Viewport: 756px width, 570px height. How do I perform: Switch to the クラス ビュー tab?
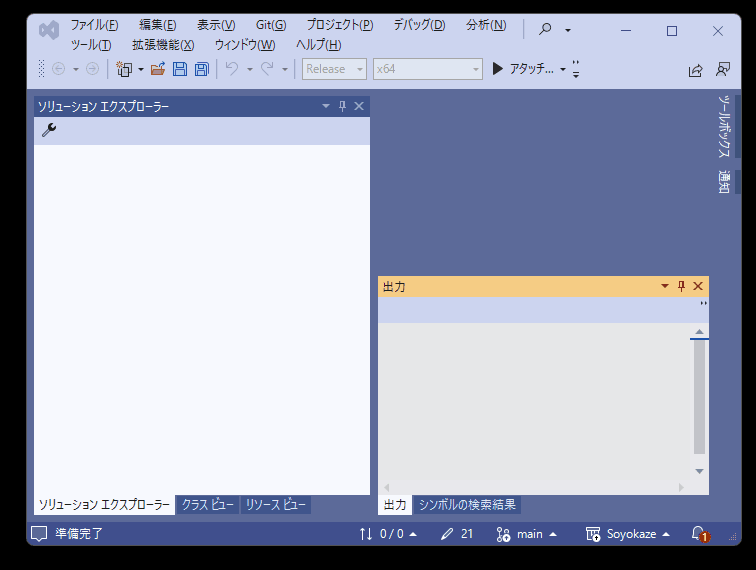tap(208, 505)
